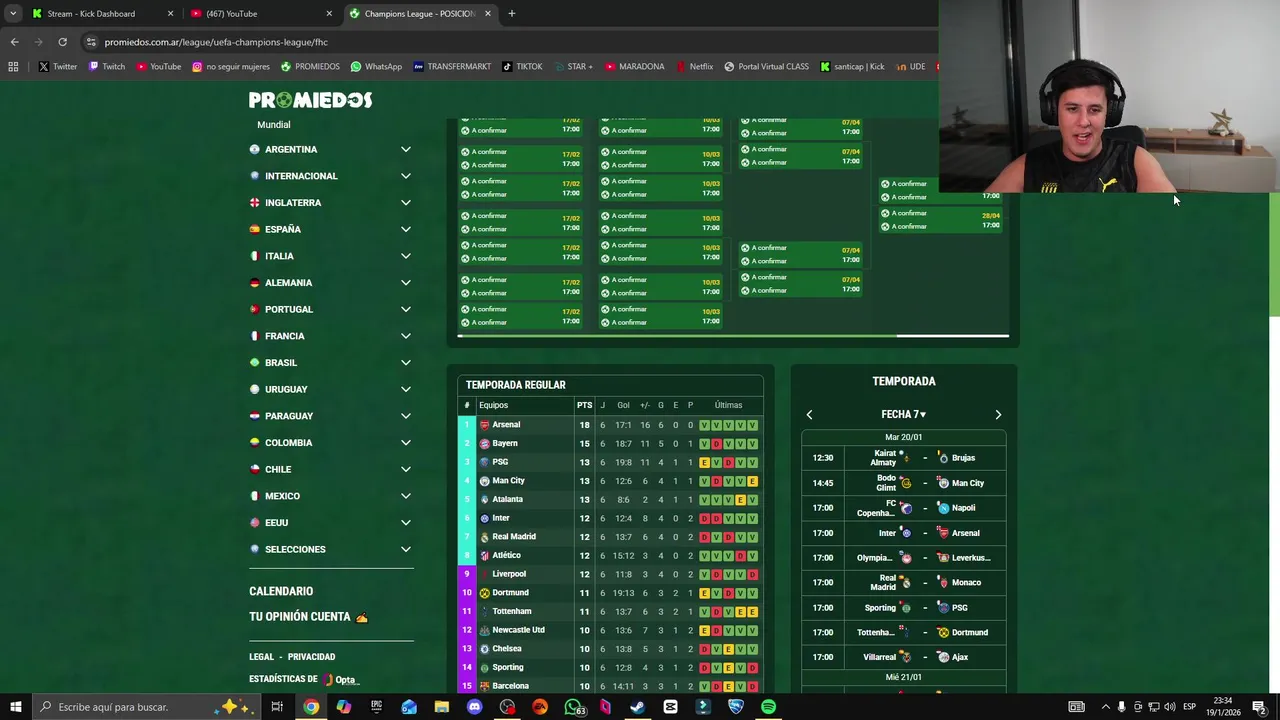Open the TRANSFERMARKT bookmark
Screen dimensions: 1280x720
[451, 67]
